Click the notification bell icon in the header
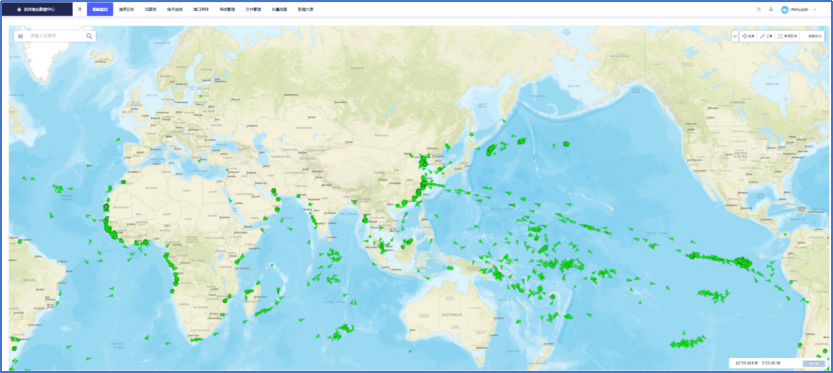Image resolution: width=833 pixels, height=373 pixels. click(x=771, y=9)
